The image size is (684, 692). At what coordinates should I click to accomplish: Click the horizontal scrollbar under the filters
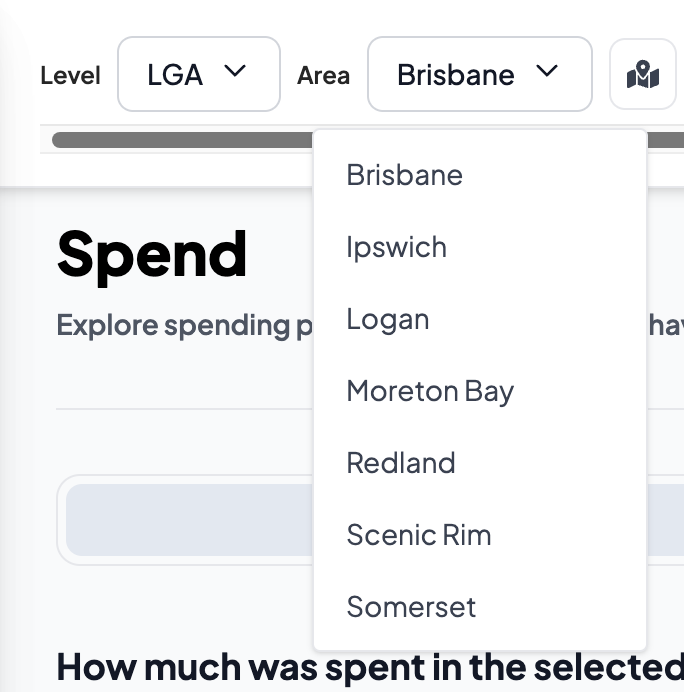(180, 140)
